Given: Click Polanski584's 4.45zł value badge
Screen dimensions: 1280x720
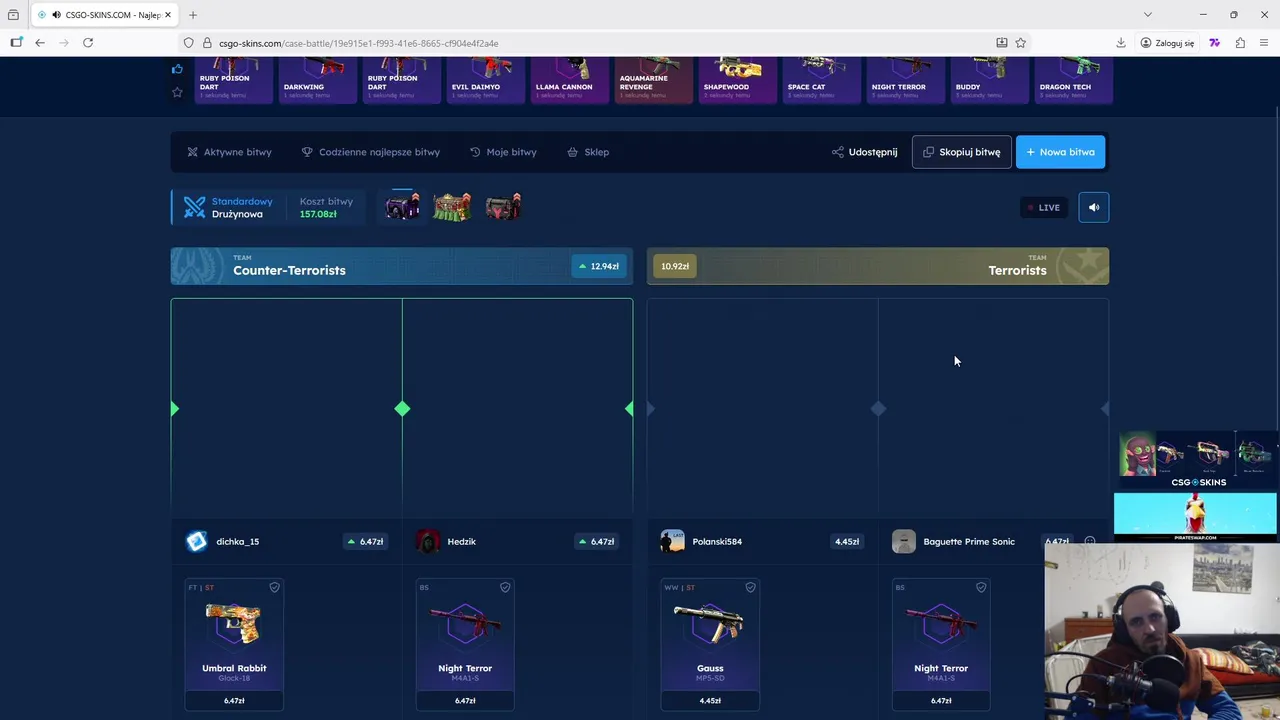Looking at the screenshot, I should pyautogui.click(x=847, y=541).
